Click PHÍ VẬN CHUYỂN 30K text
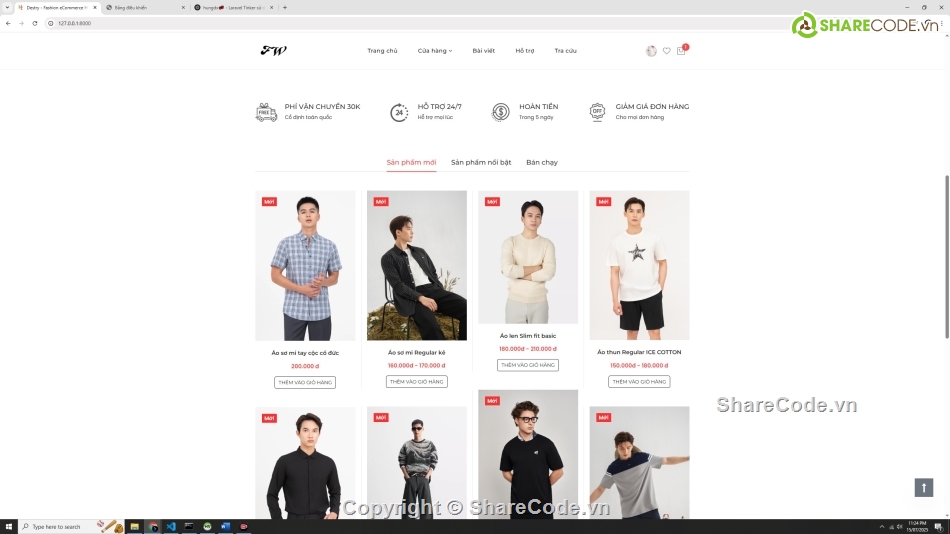 [x=322, y=107]
